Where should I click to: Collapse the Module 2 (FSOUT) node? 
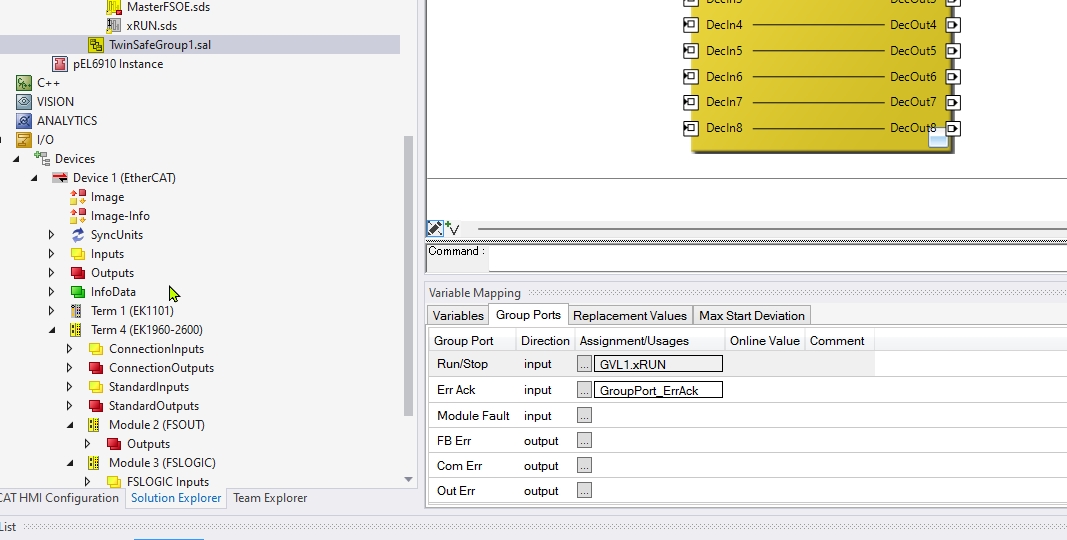coord(70,425)
